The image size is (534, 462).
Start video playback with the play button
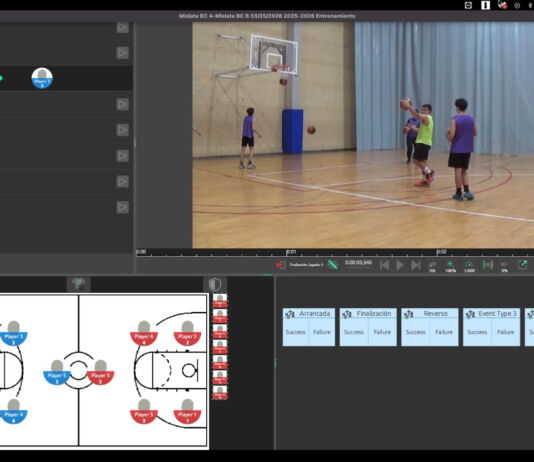click(x=400, y=265)
